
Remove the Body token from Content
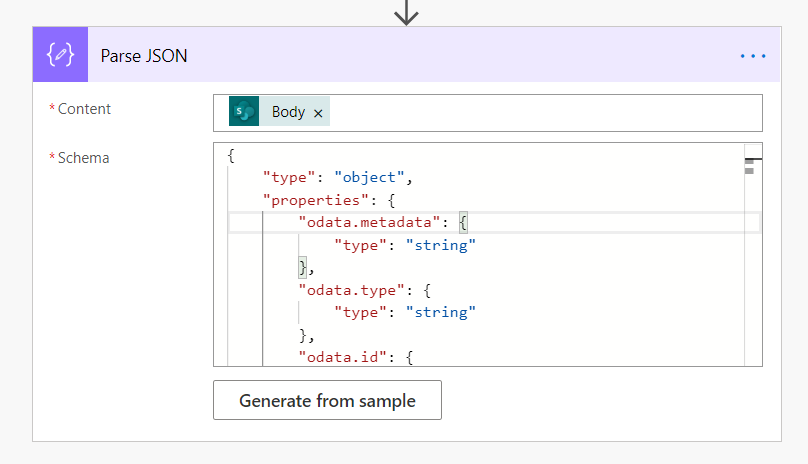point(318,113)
